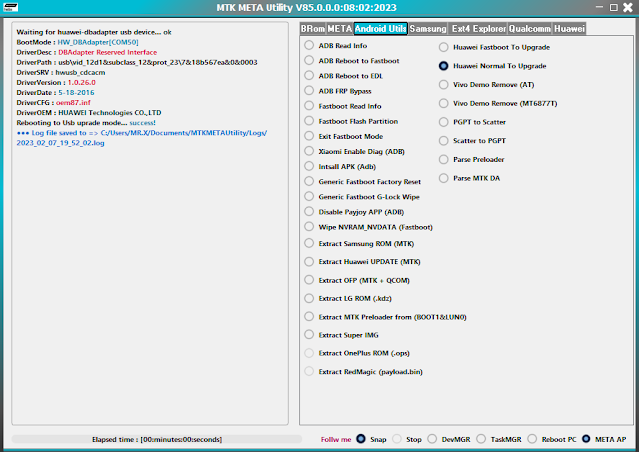Open the Ext4 Explorer tab
The image size is (639, 452).
tap(478, 29)
